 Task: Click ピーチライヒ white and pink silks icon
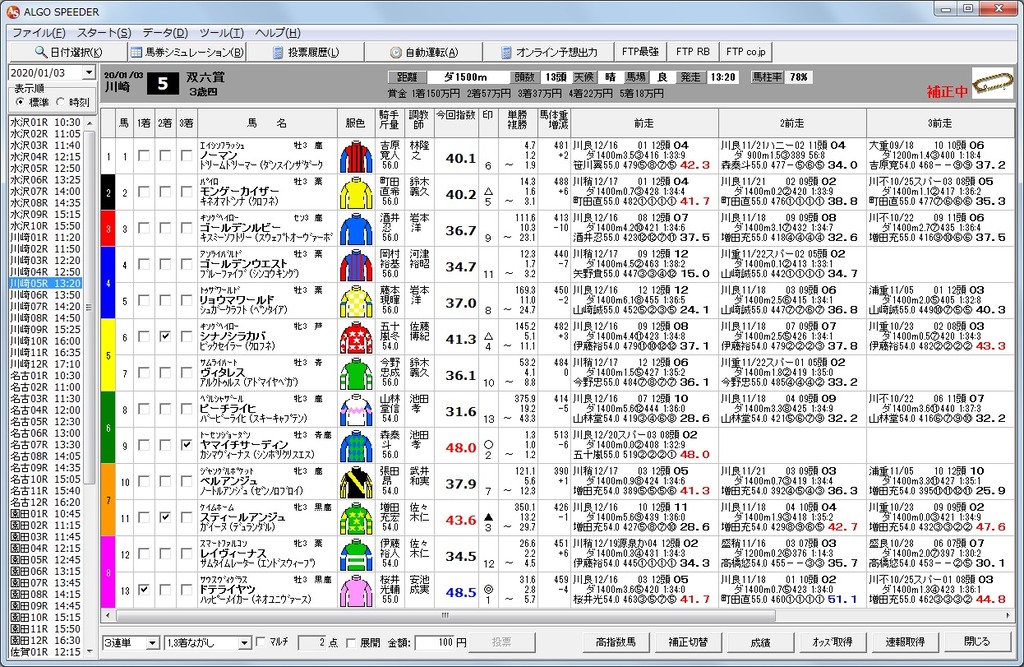pyautogui.click(x=356, y=410)
